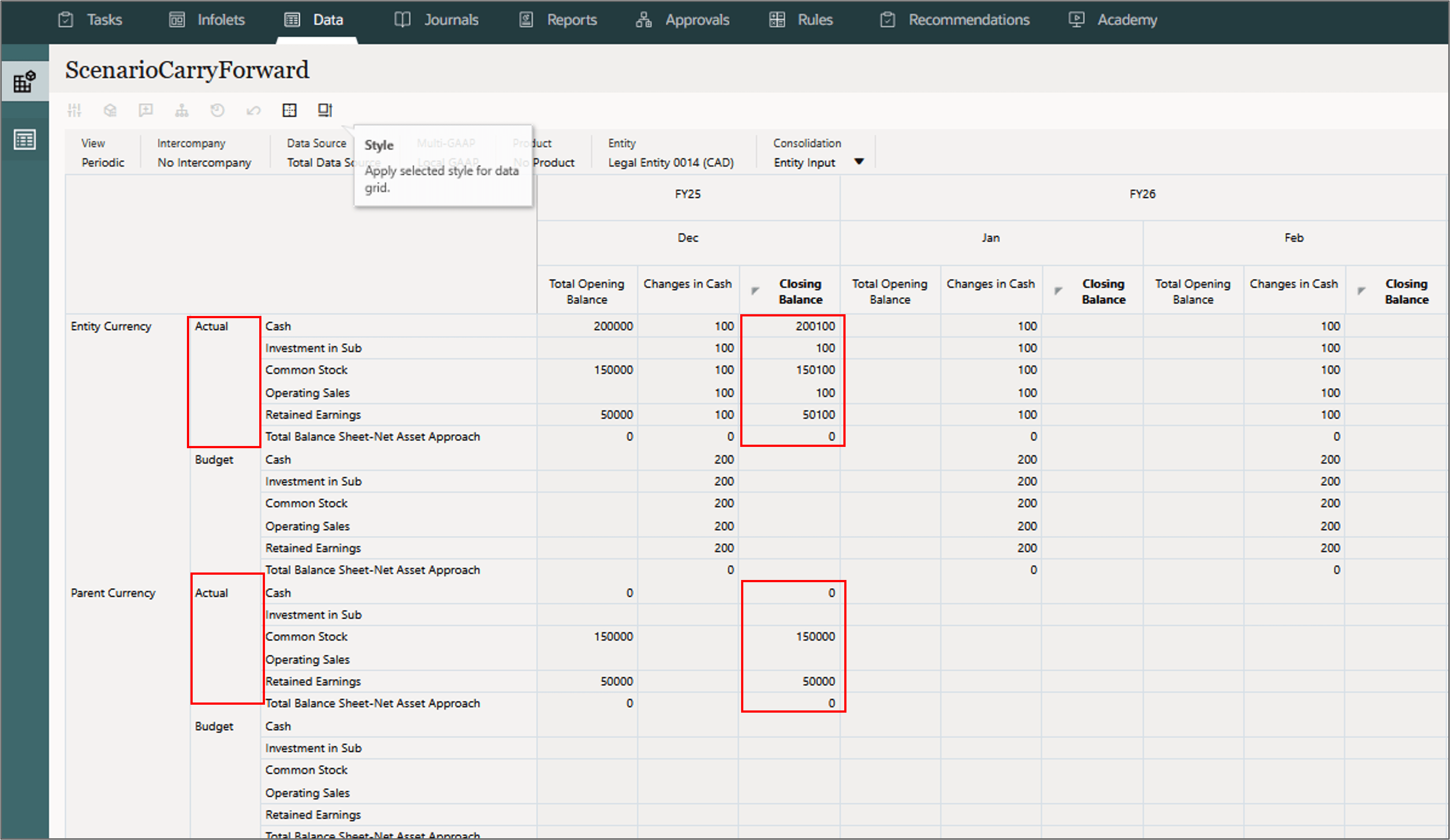
Task: Click the cube data toolbar icon
Action: tap(110, 110)
